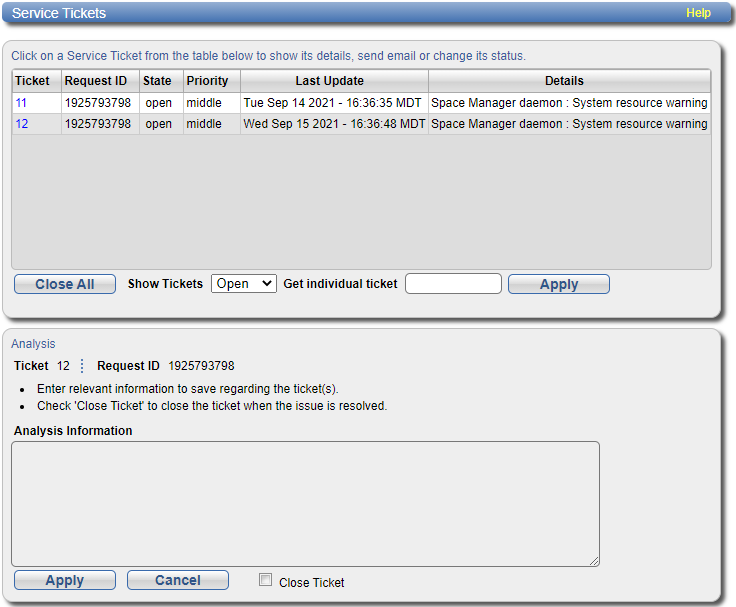The height and width of the screenshot is (607, 736).
Task: Open service ticket 12
Action: click(x=21, y=124)
